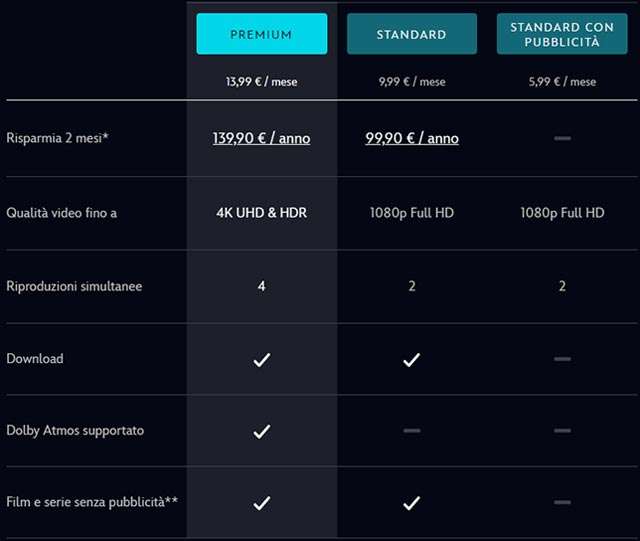
Task: Click Standard's ad-free checkmark icon
Action: 411,502
